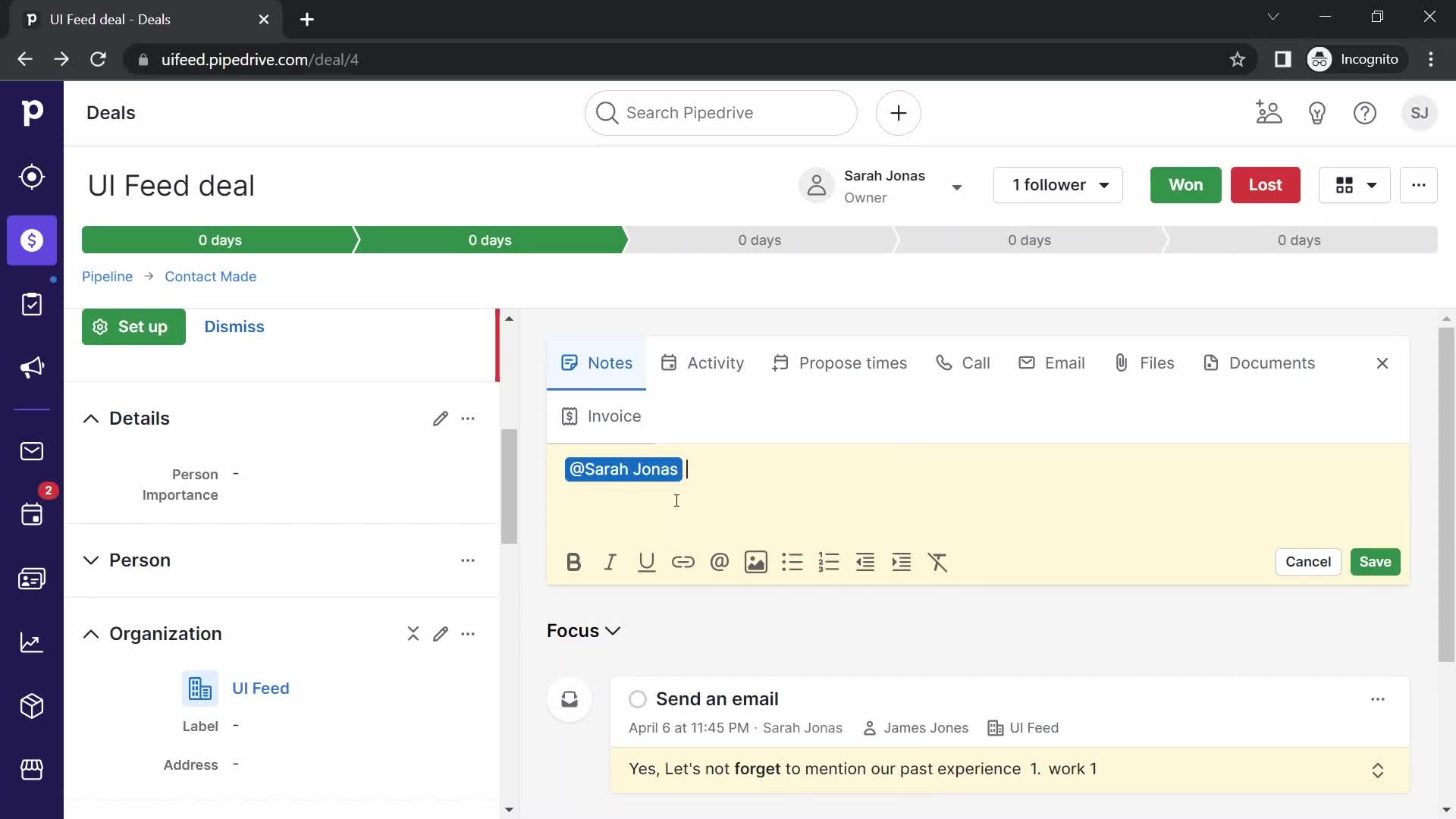Click the Owner dropdown for Sarah Jonas
Viewport: 1456px width, 819px height.
coord(955,185)
